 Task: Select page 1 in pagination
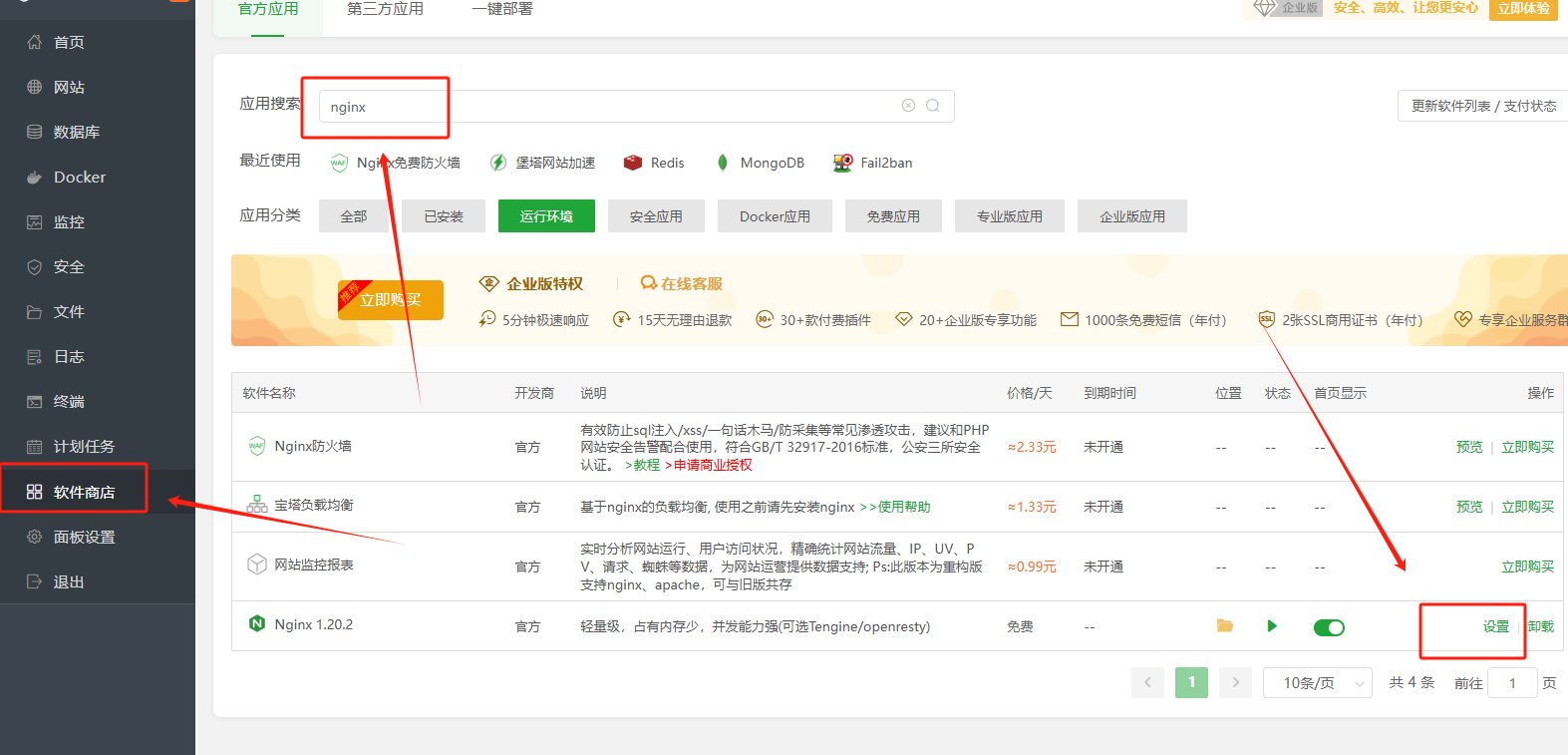pyautogui.click(x=1191, y=682)
